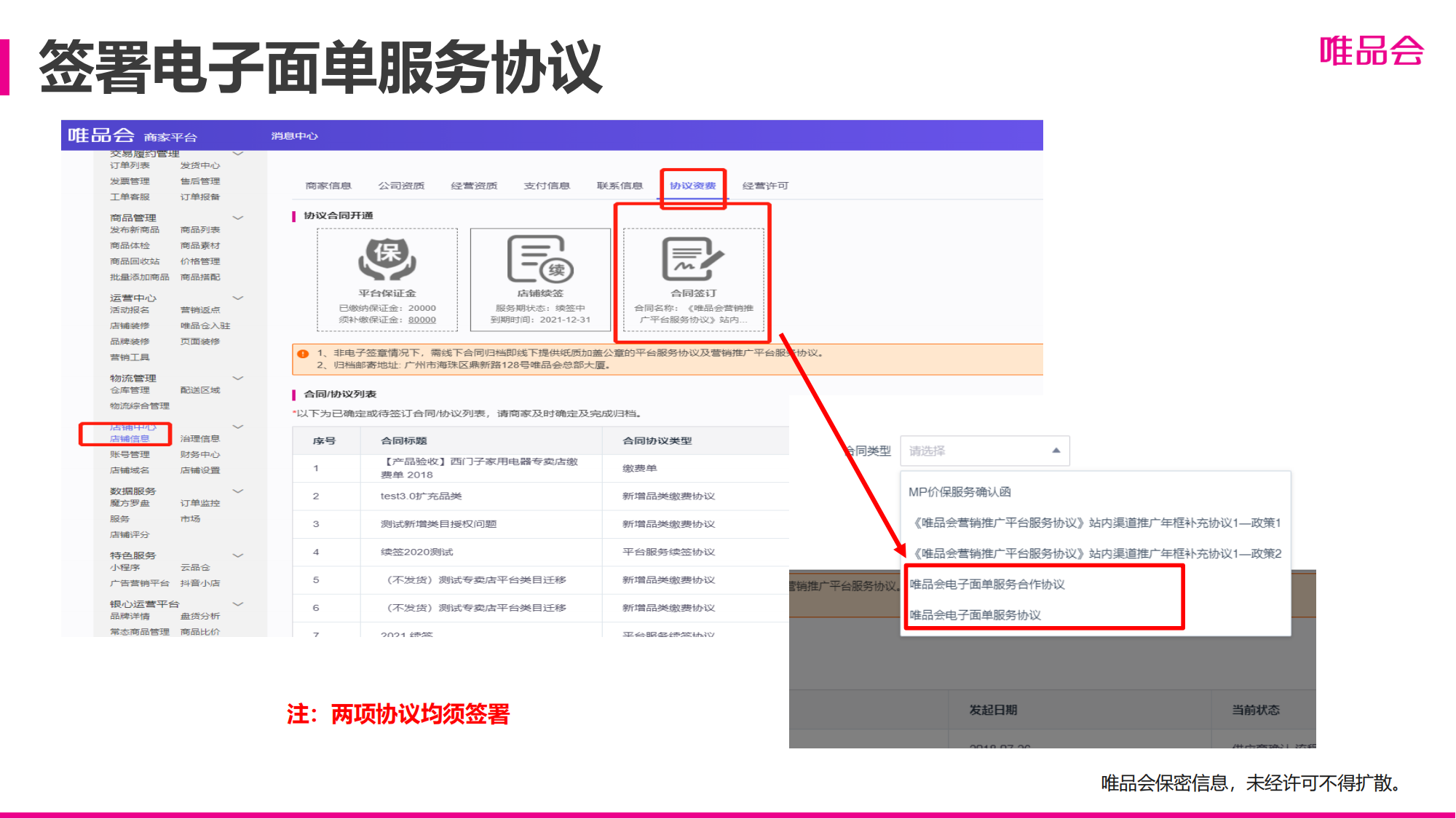Switch to the 经营资质 tab
The image size is (1456, 819).
pos(474,186)
